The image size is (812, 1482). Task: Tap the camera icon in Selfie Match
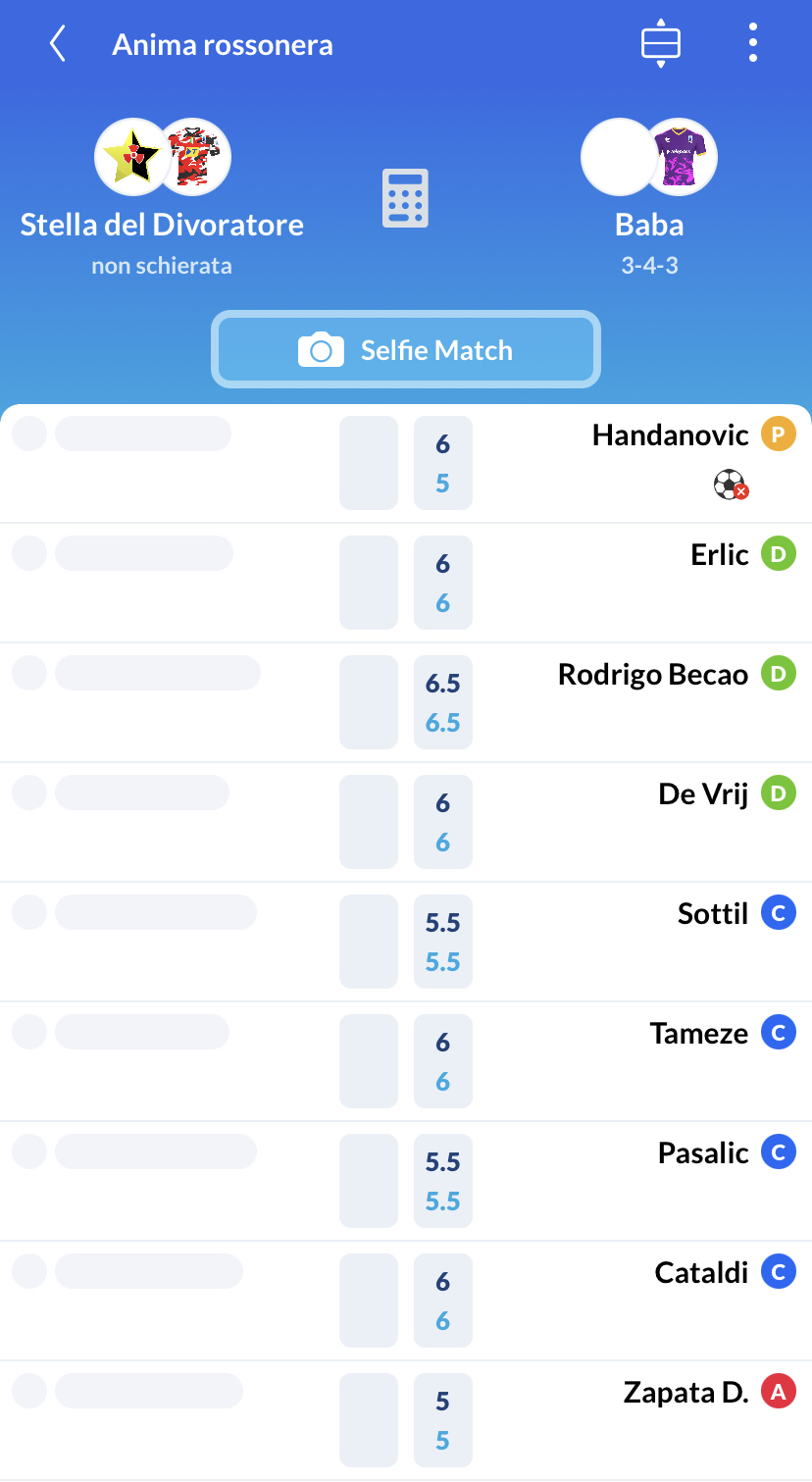[x=321, y=350]
